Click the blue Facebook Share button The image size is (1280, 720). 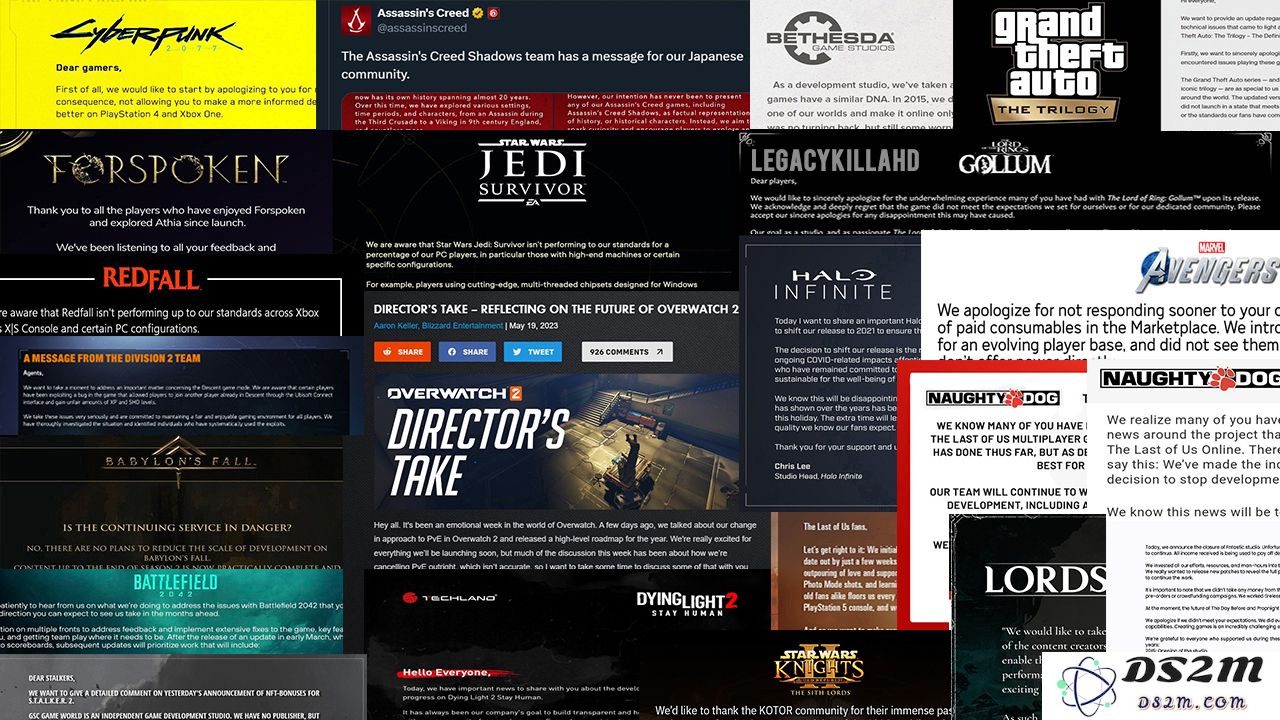tap(467, 352)
